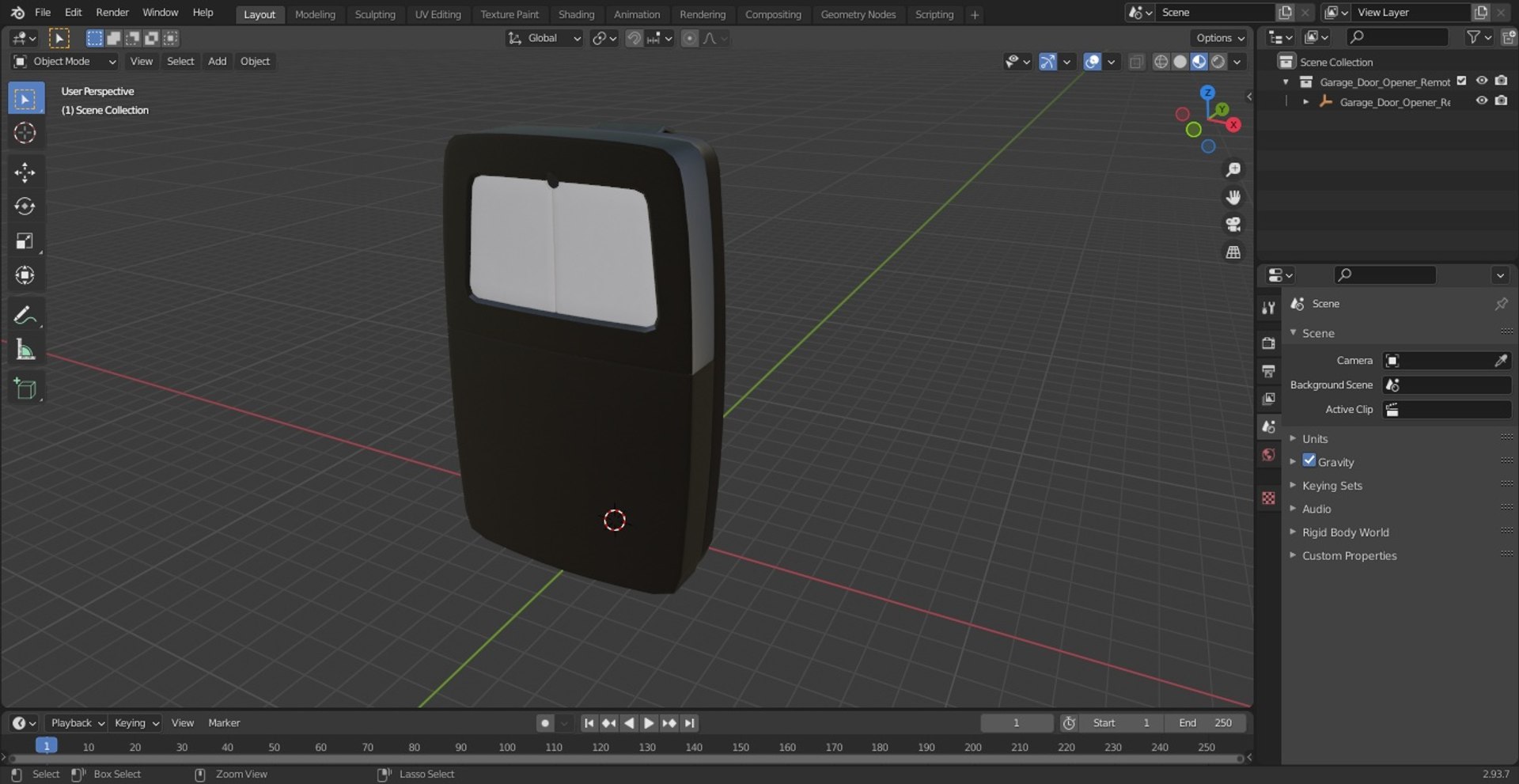Open the Tool properties tab
This screenshot has height=784, width=1519.
click(x=1268, y=308)
